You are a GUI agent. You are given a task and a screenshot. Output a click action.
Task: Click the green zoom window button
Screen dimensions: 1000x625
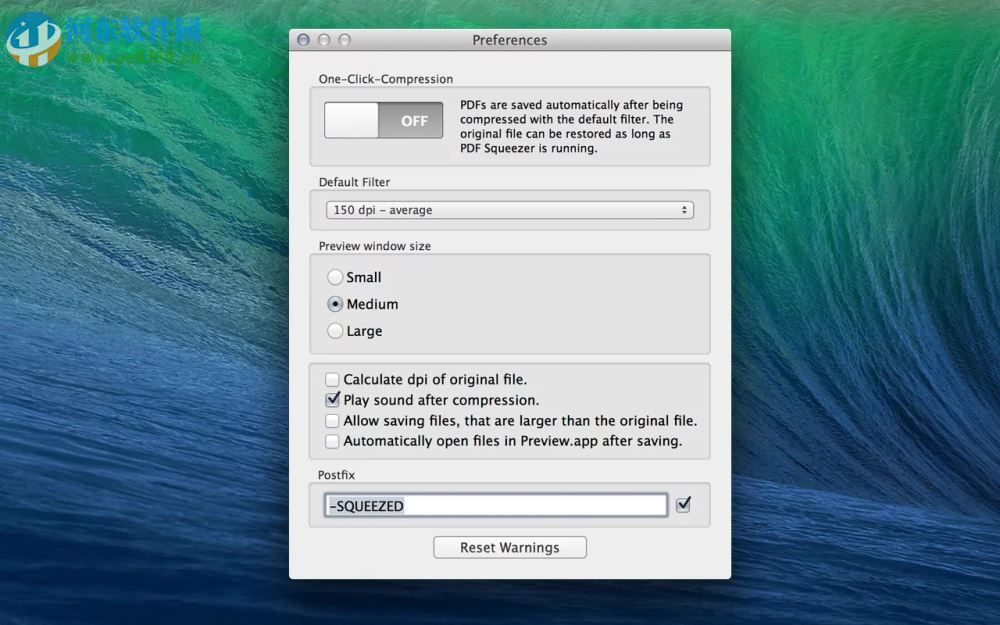(344, 39)
